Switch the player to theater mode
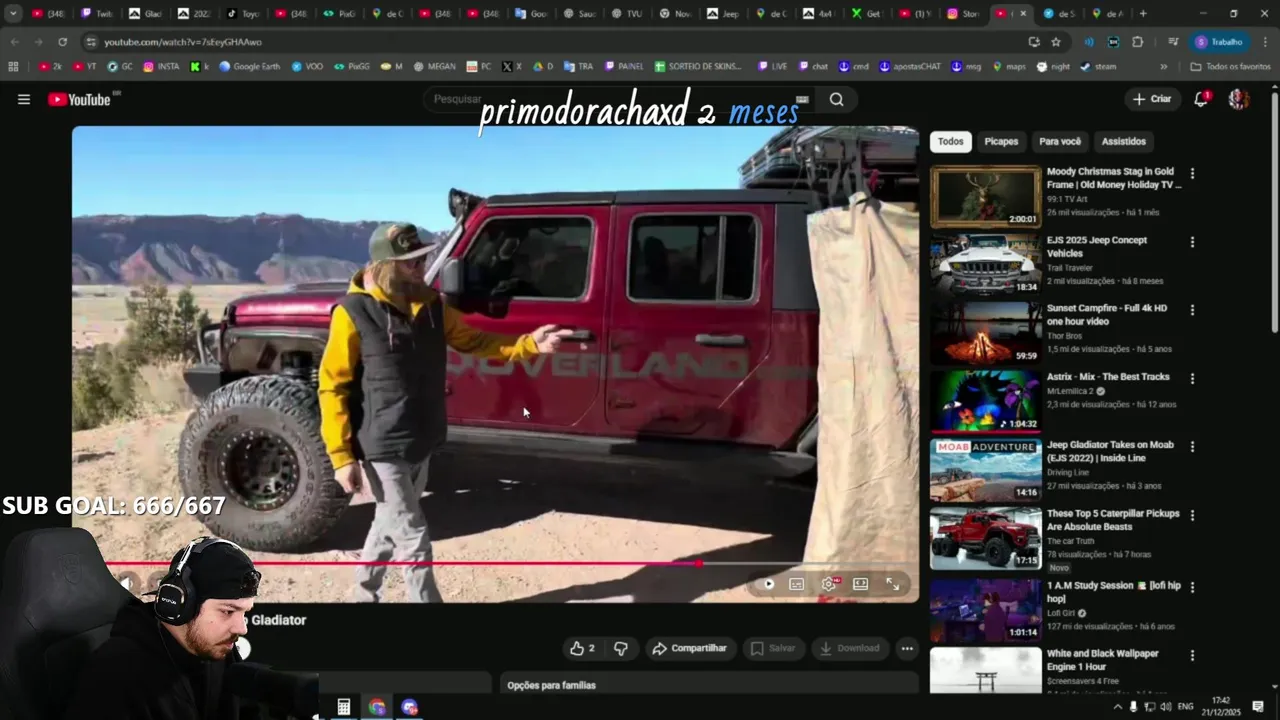The width and height of the screenshot is (1280, 720). pyautogui.click(x=860, y=584)
